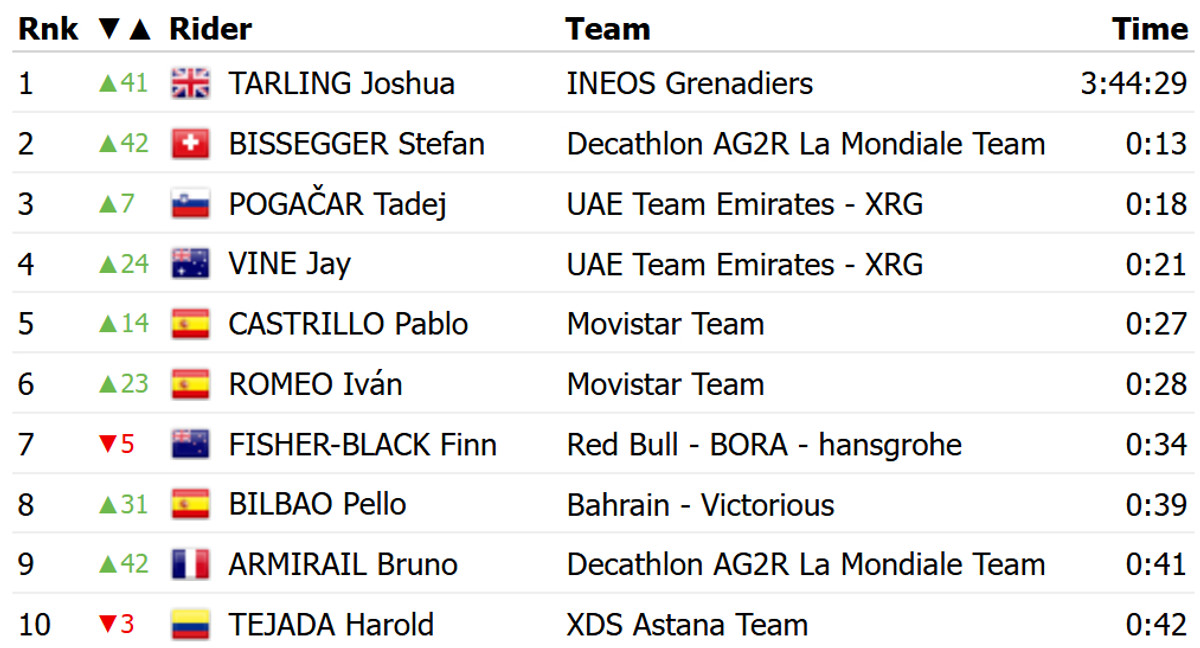The width and height of the screenshot is (1200, 648).
Task: Click the Swiss flag next to Bissegger
Action: pos(190,144)
